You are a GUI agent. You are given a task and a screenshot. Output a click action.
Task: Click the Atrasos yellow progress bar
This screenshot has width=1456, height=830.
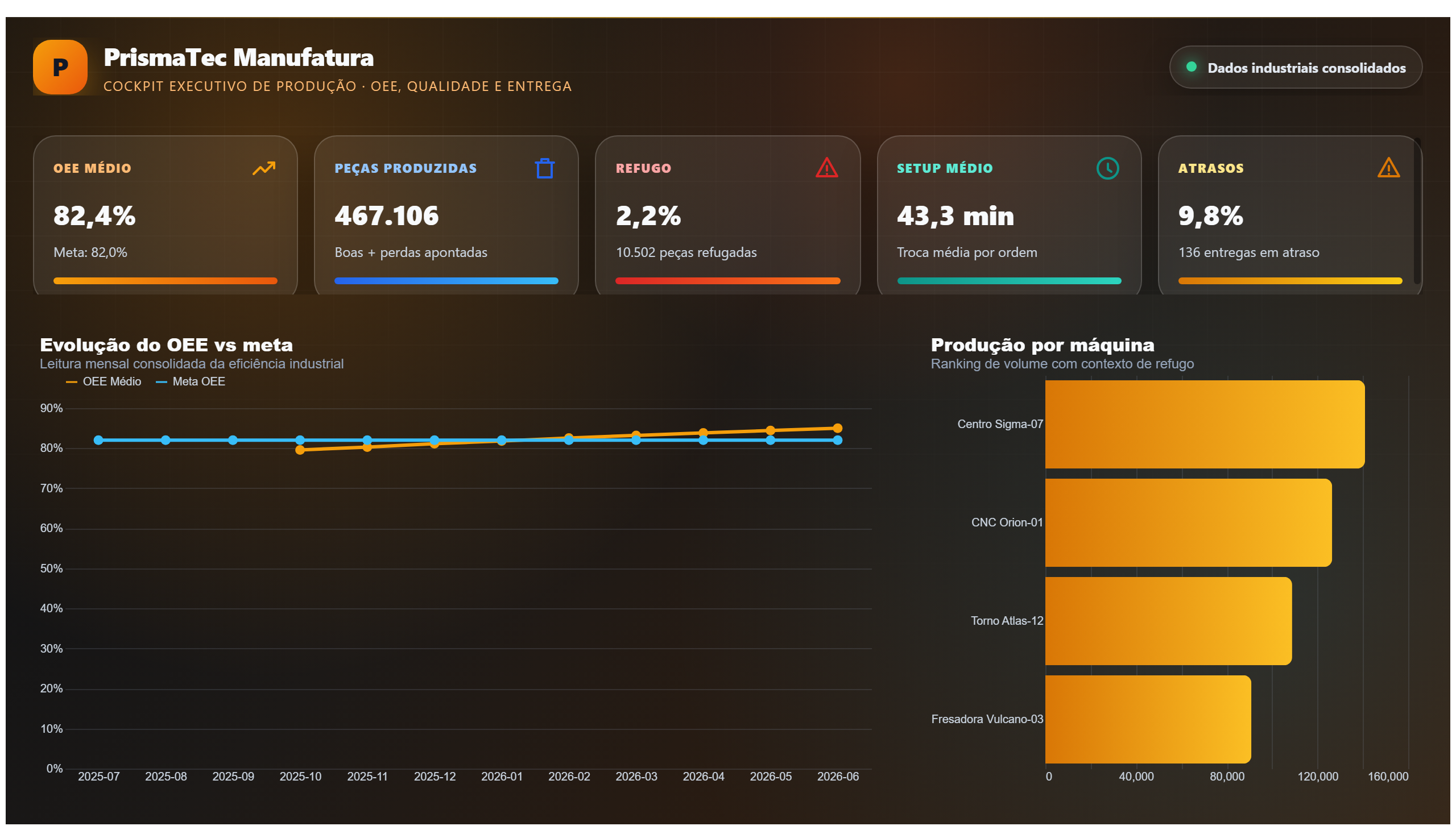[x=1290, y=280]
